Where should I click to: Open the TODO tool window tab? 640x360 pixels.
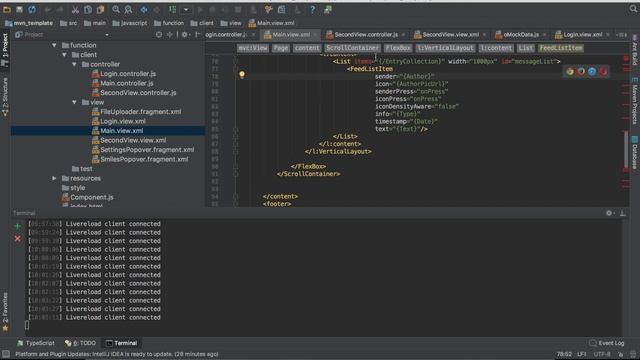pyautogui.click(x=80, y=343)
